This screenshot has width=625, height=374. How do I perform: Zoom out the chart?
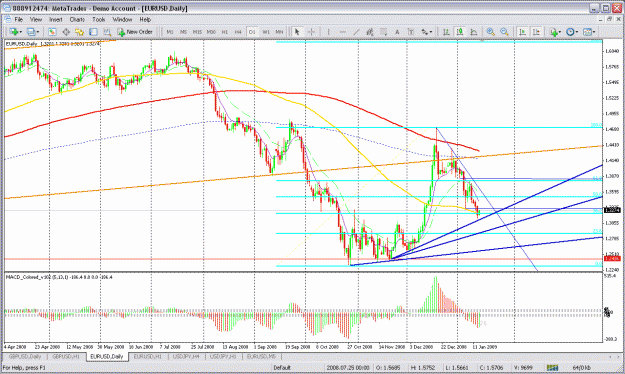pyautogui.click(x=504, y=32)
